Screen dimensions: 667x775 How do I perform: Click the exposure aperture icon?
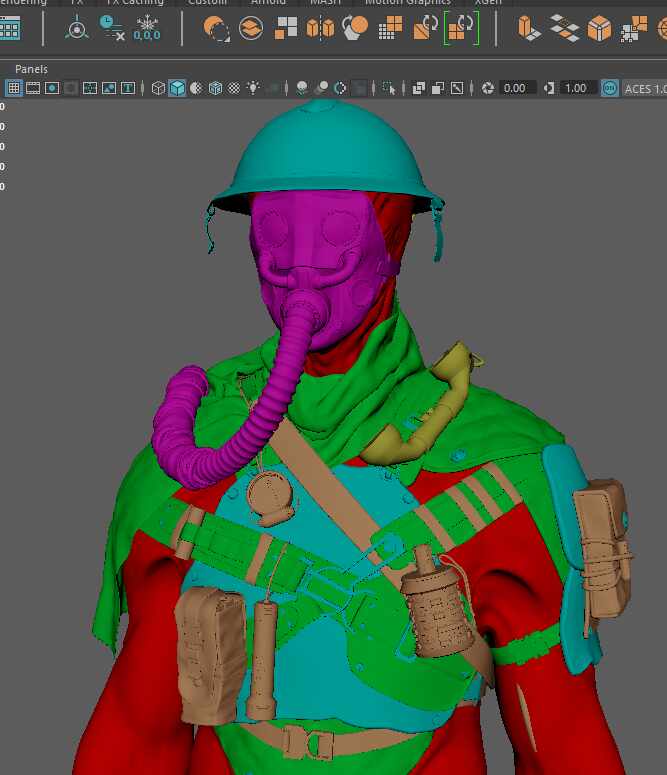point(488,88)
